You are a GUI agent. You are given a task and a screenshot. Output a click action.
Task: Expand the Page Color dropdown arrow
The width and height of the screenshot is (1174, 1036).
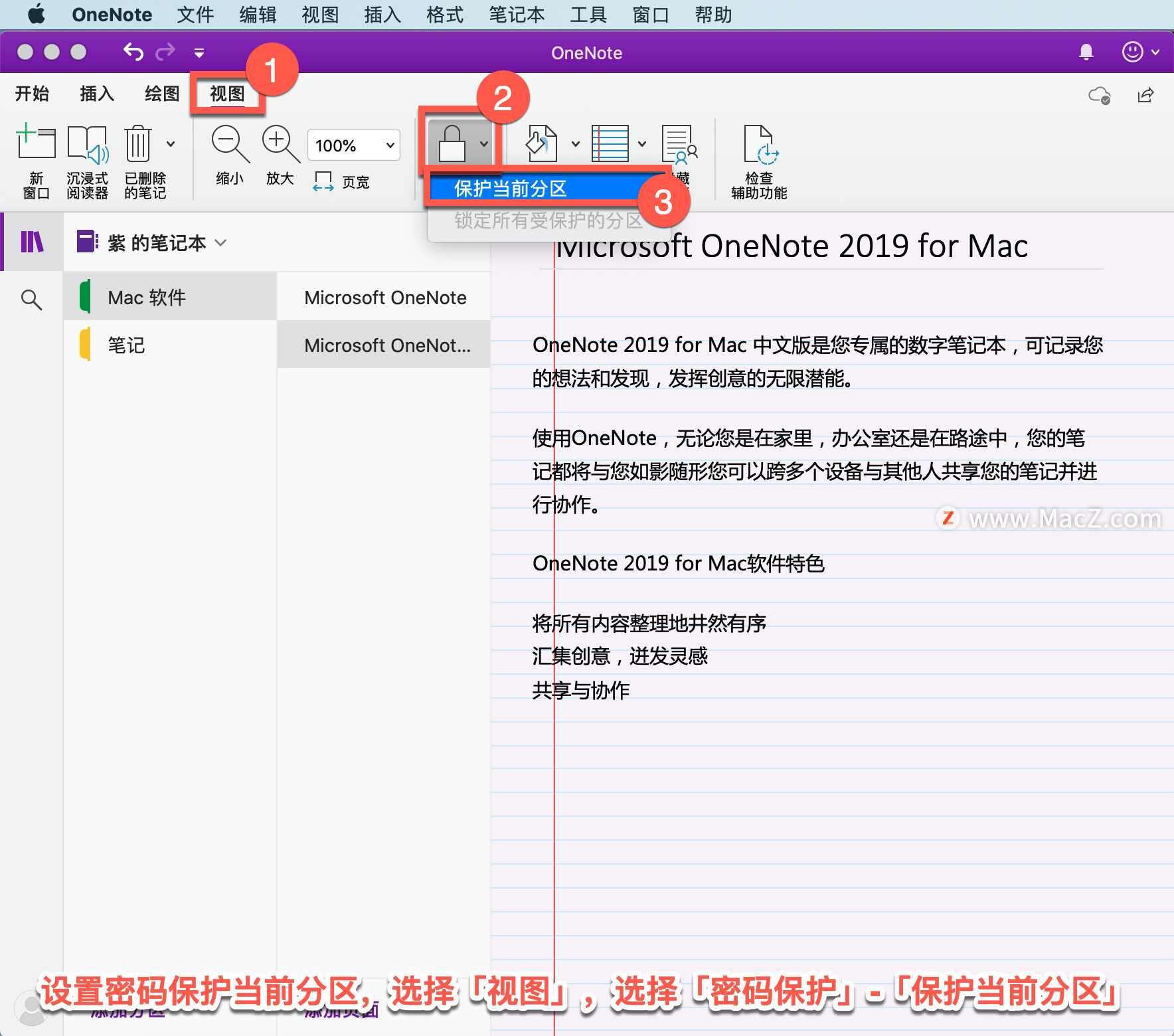click(576, 143)
